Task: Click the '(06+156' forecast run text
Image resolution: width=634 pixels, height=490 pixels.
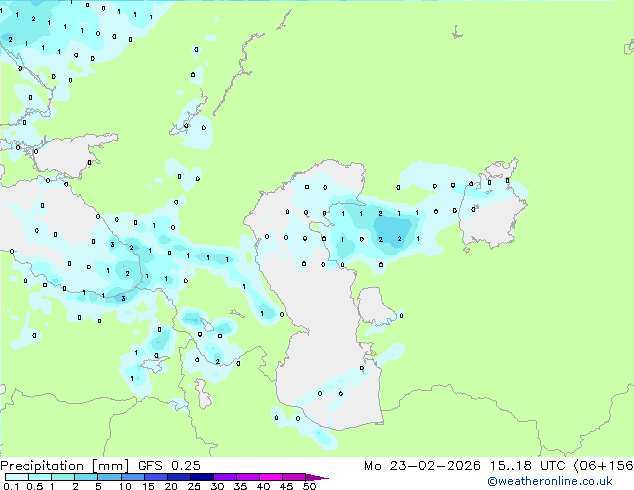Action: [603, 466]
